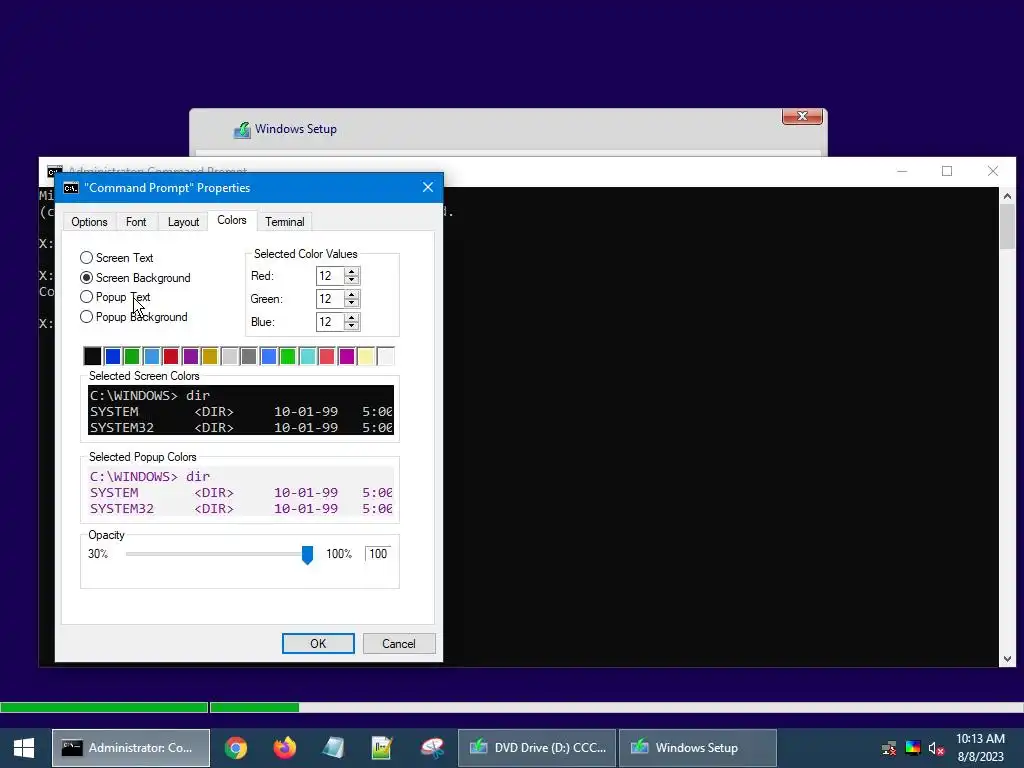Viewport: 1024px width, 768px height.
Task: Close the Command Prompt Properties dialog
Action: pos(428,187)
